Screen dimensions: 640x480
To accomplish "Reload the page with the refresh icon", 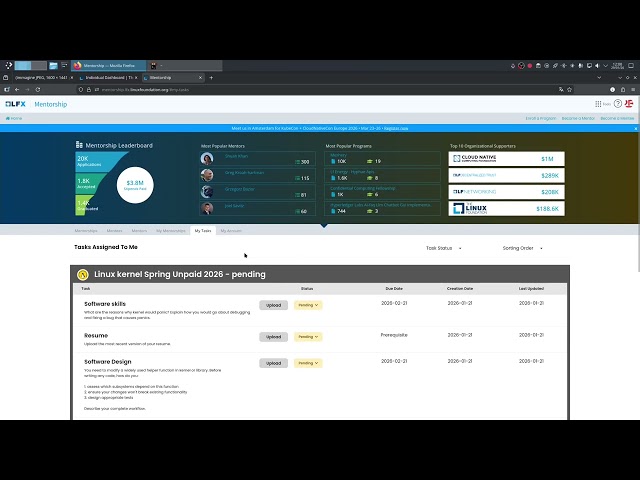I will [38, 89].
